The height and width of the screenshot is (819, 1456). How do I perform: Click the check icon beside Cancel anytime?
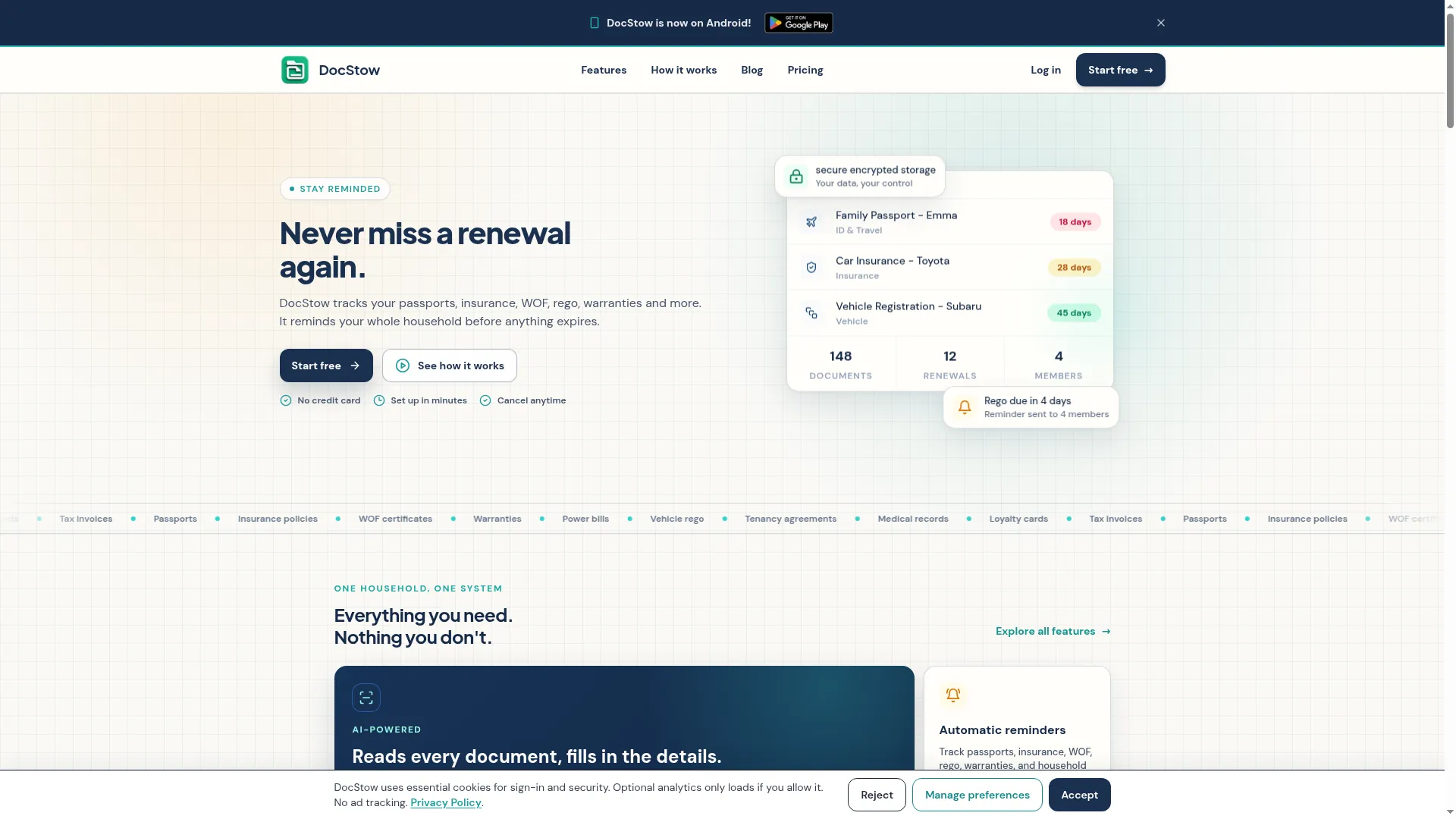(485, 400)
